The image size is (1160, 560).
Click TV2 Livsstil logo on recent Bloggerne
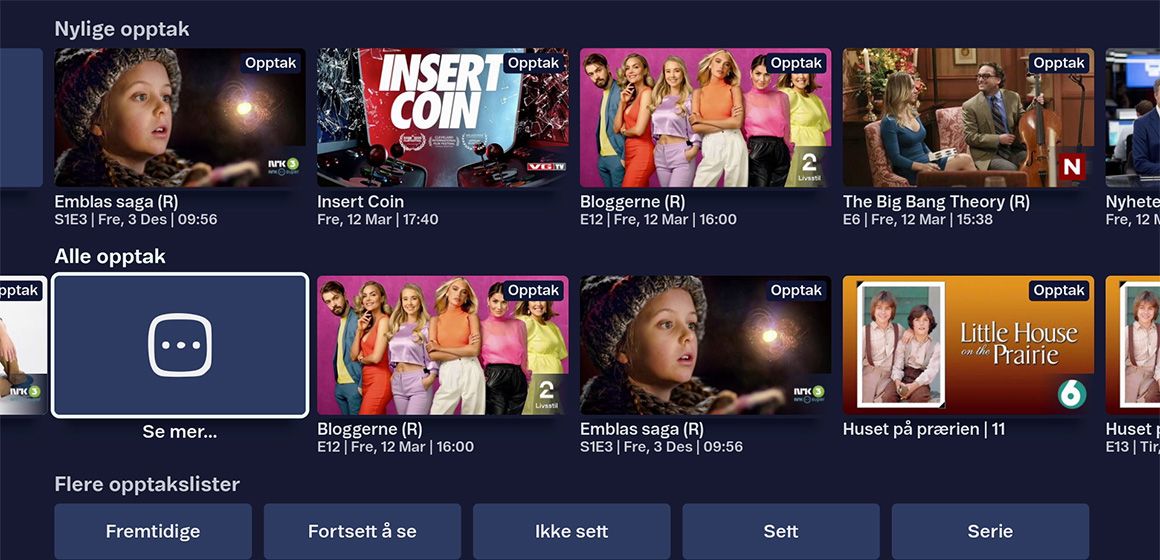click(809, 166)
